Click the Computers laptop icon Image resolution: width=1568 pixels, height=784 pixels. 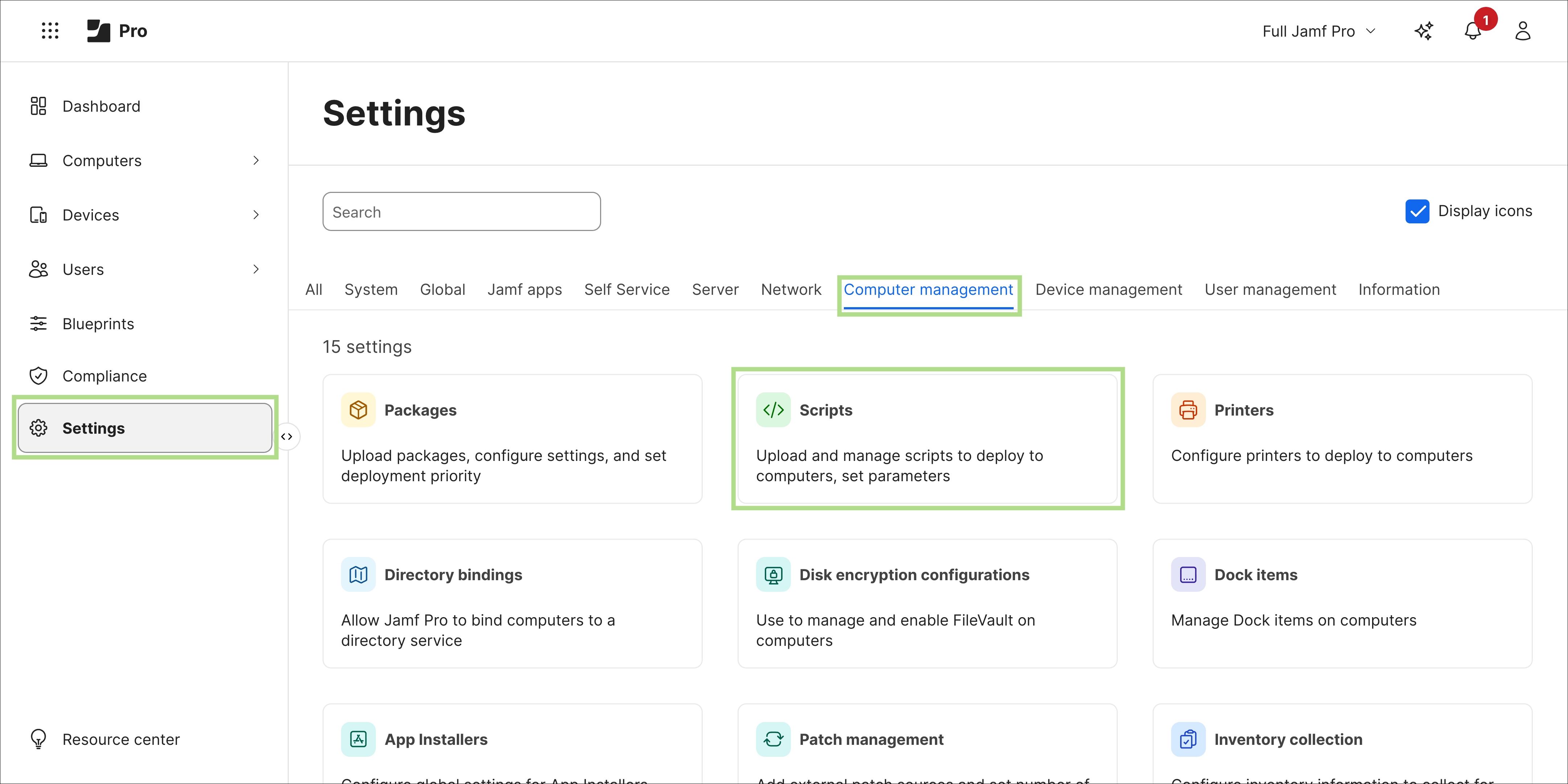coord(38,160)
